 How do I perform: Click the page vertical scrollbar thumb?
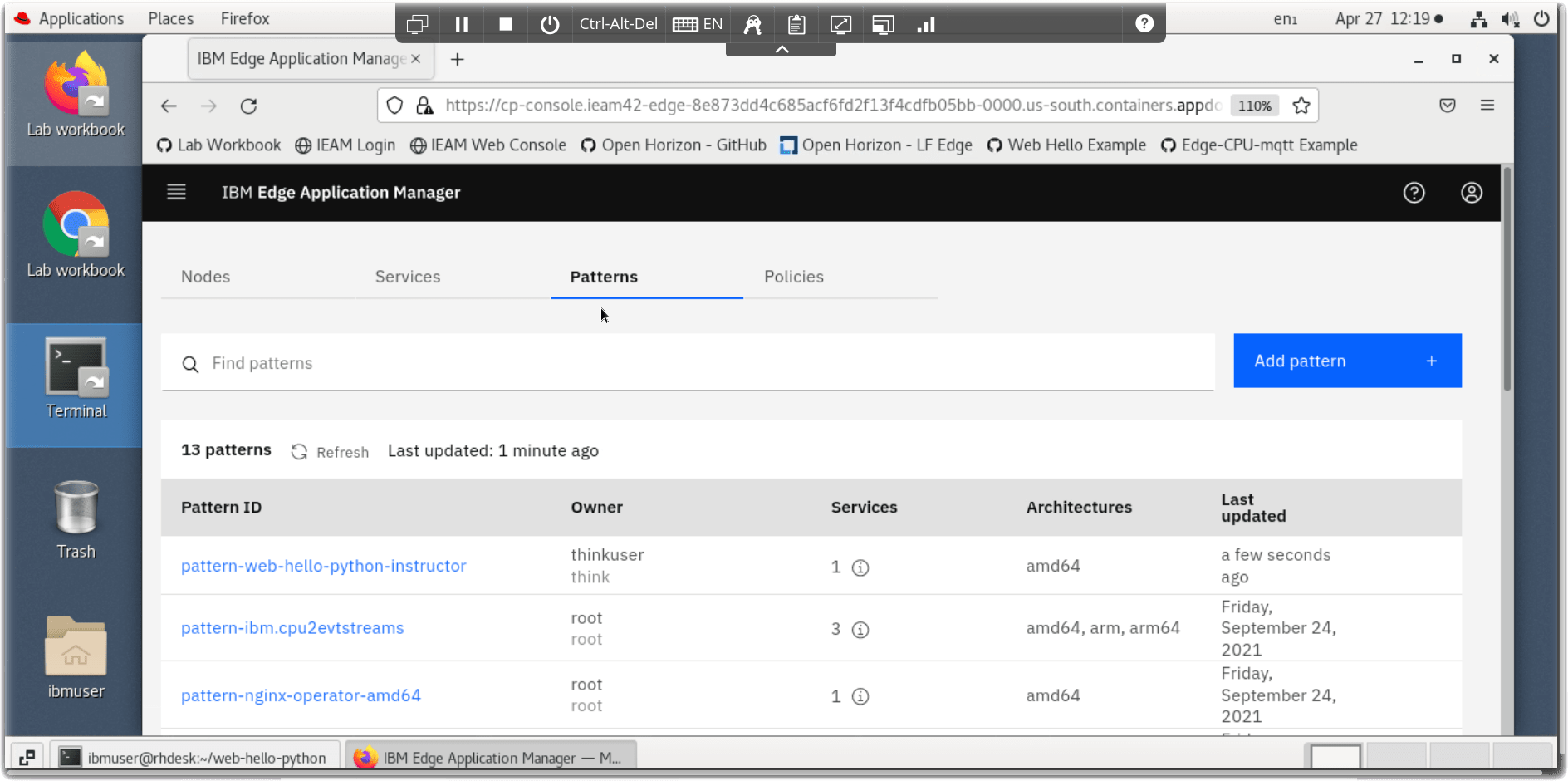click(x=1507, y=279)
